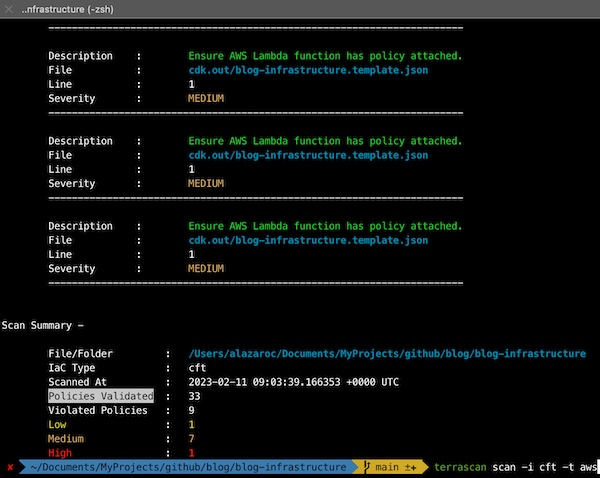Click the first block's Line value 1
This screenshot has width=600, height=478.
(191, 84)
